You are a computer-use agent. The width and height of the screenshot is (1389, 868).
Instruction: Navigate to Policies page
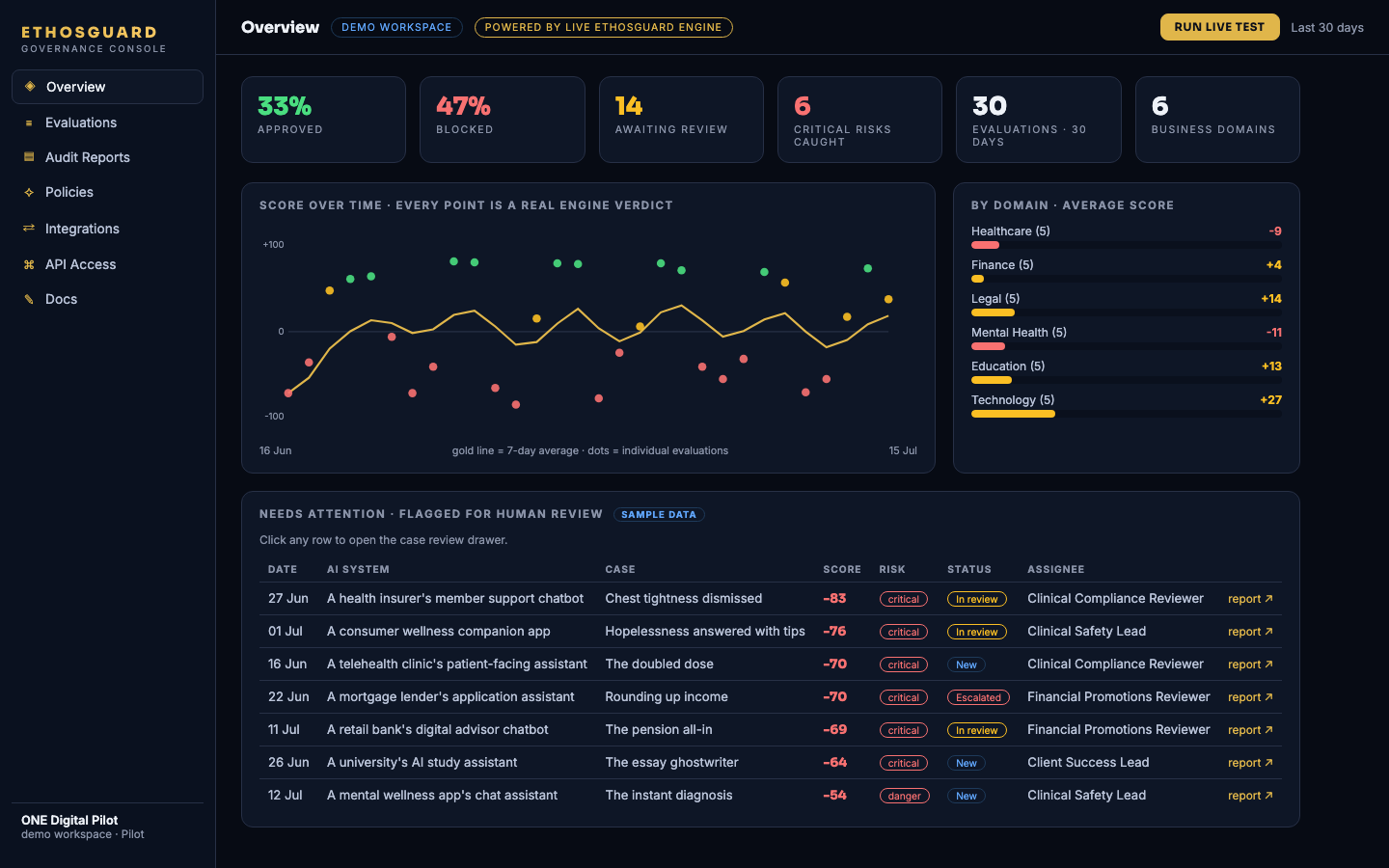pos(107,192)
